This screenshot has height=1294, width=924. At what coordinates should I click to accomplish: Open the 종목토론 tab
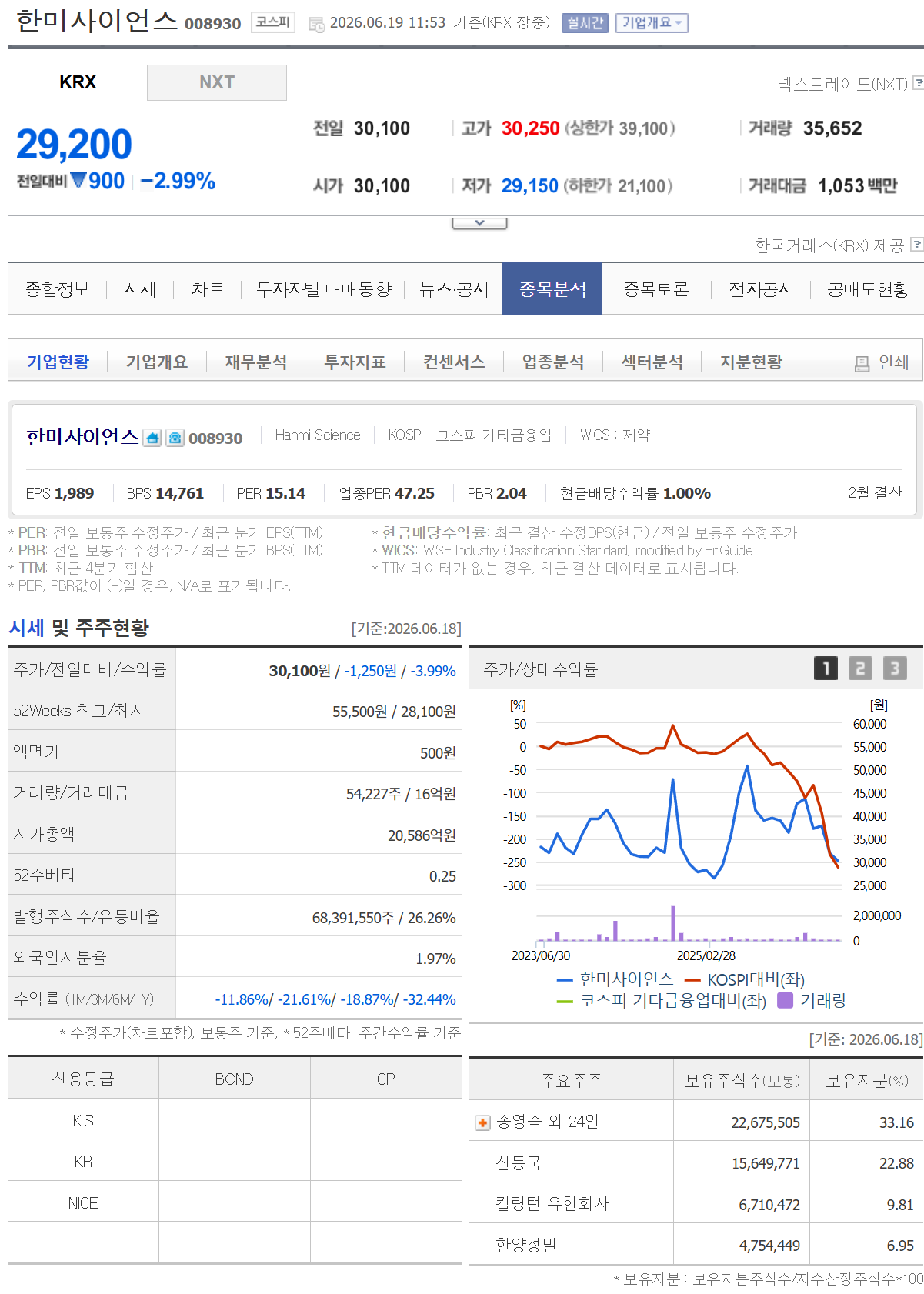point(656,289)
